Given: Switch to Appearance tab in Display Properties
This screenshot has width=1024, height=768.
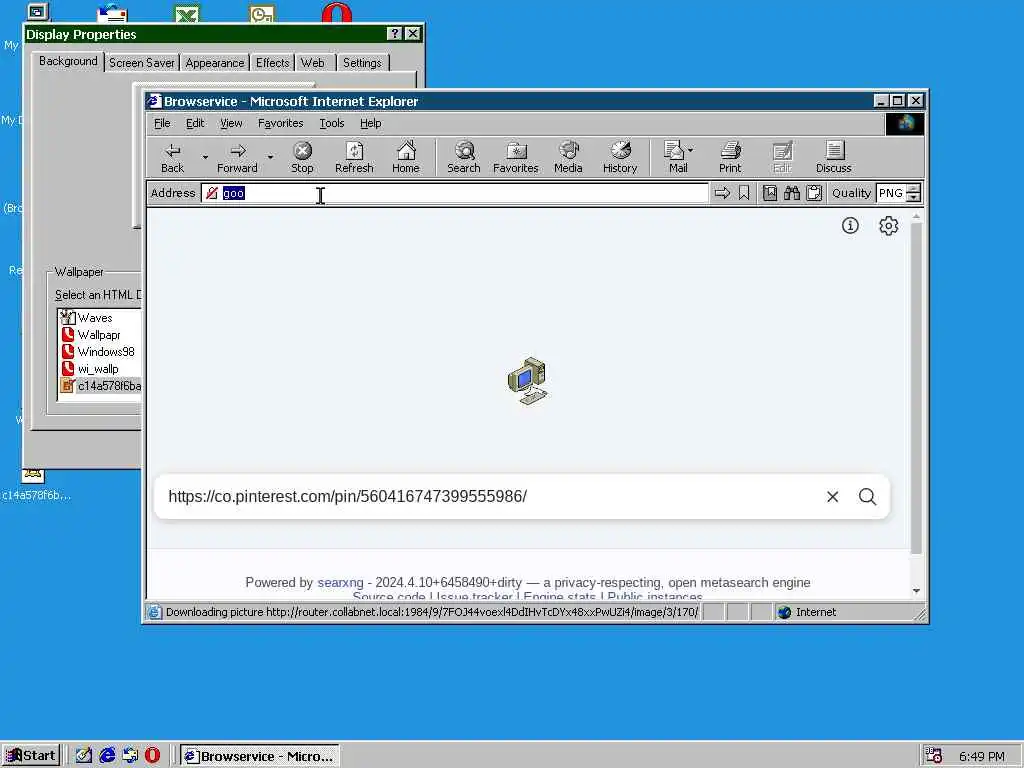Looking at the screenshot, I should tap(215, 63).
